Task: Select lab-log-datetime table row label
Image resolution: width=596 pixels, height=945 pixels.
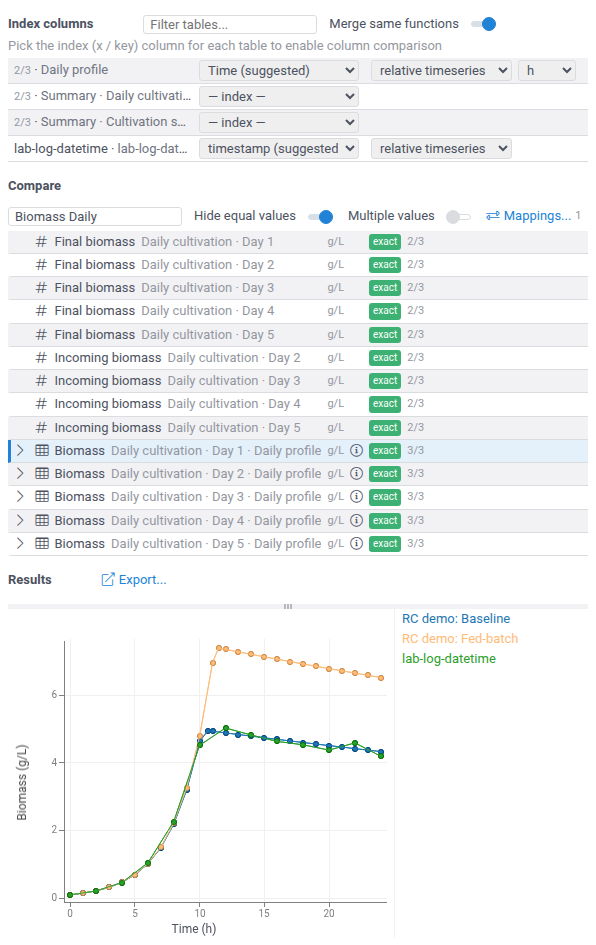Action: pyautogui.click(x=101, y=148)
